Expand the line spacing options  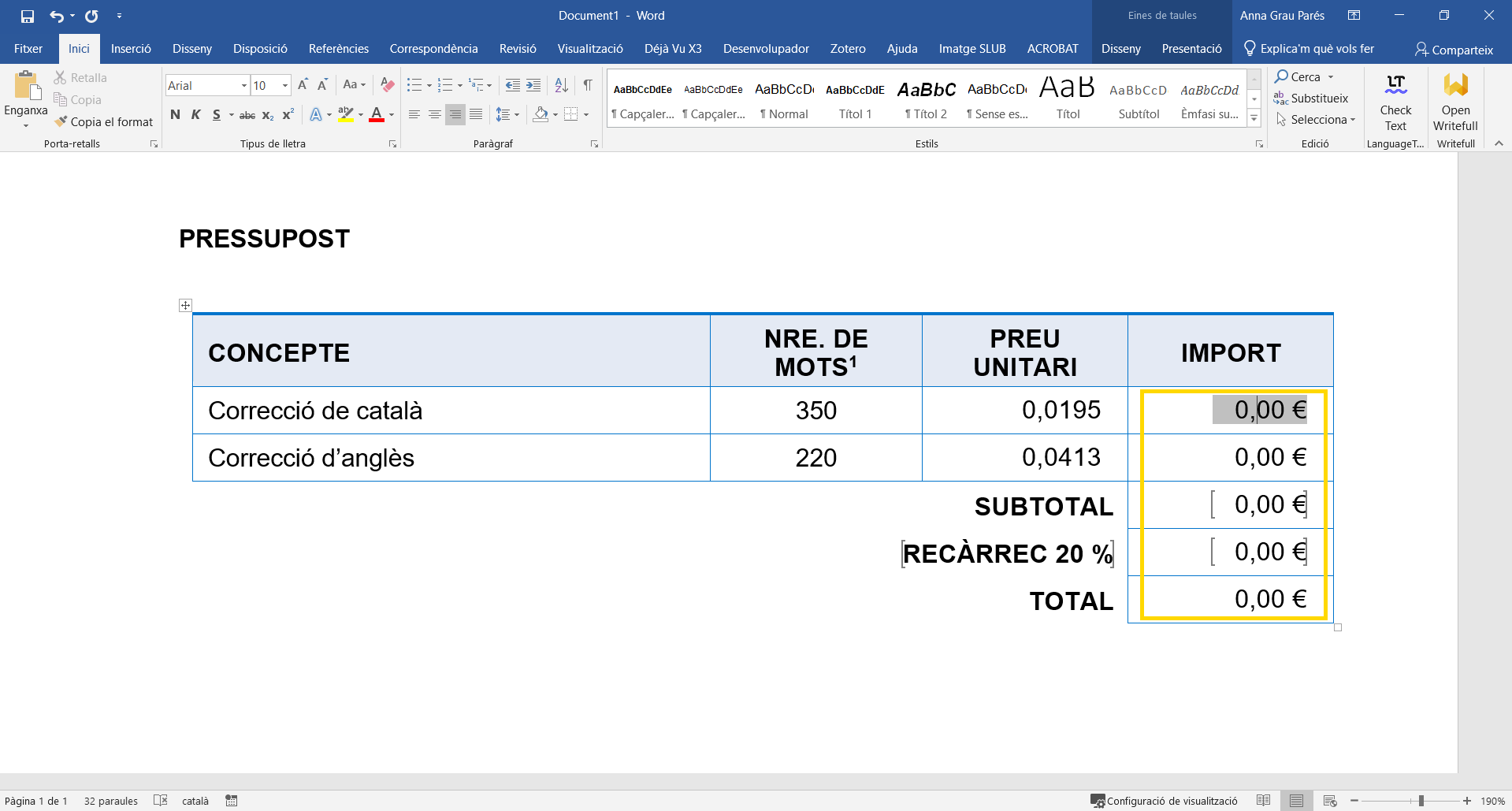517,115
